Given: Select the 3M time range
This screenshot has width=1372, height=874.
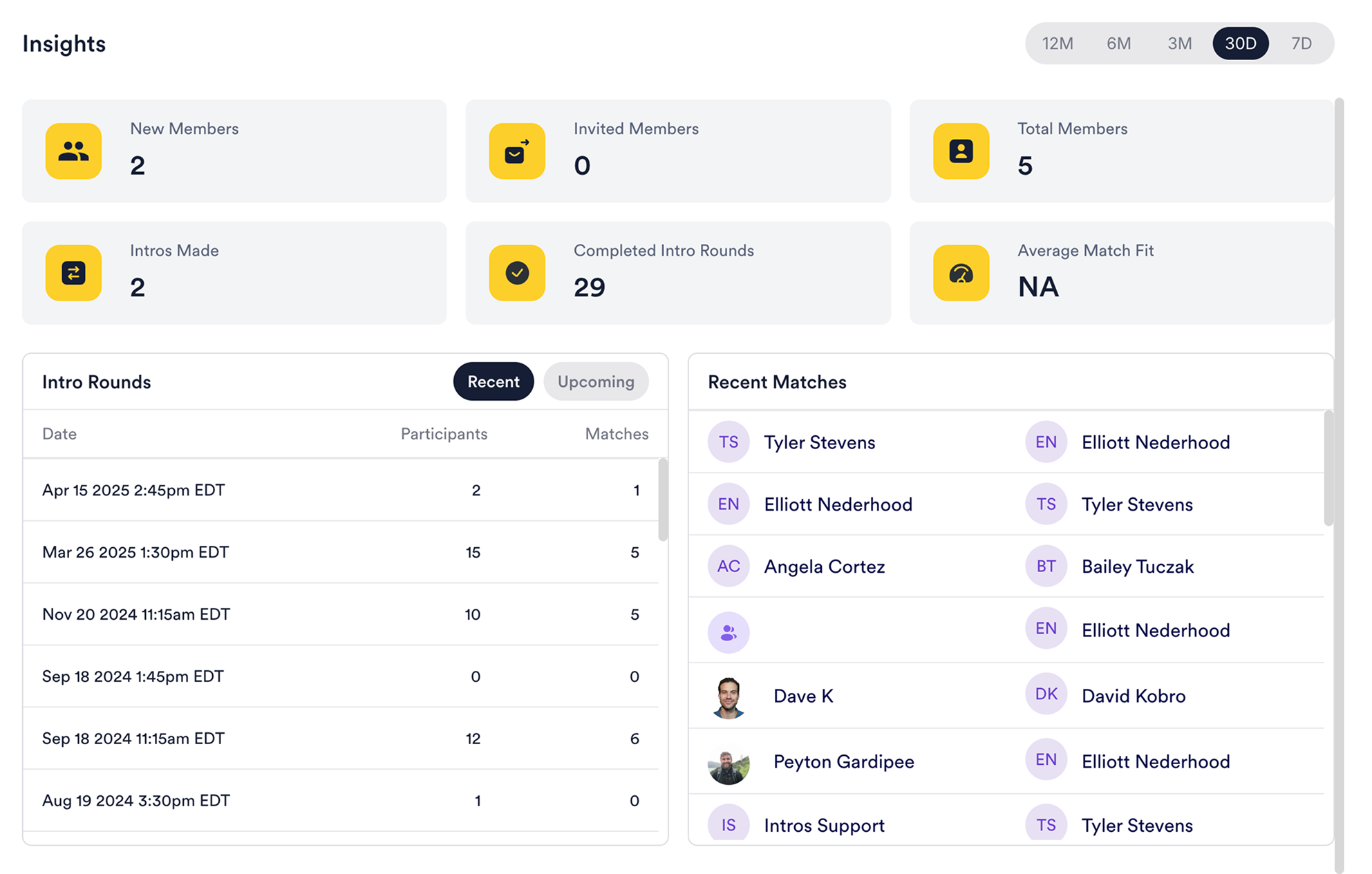Looking at the screenshot, I should (1179, 44).
